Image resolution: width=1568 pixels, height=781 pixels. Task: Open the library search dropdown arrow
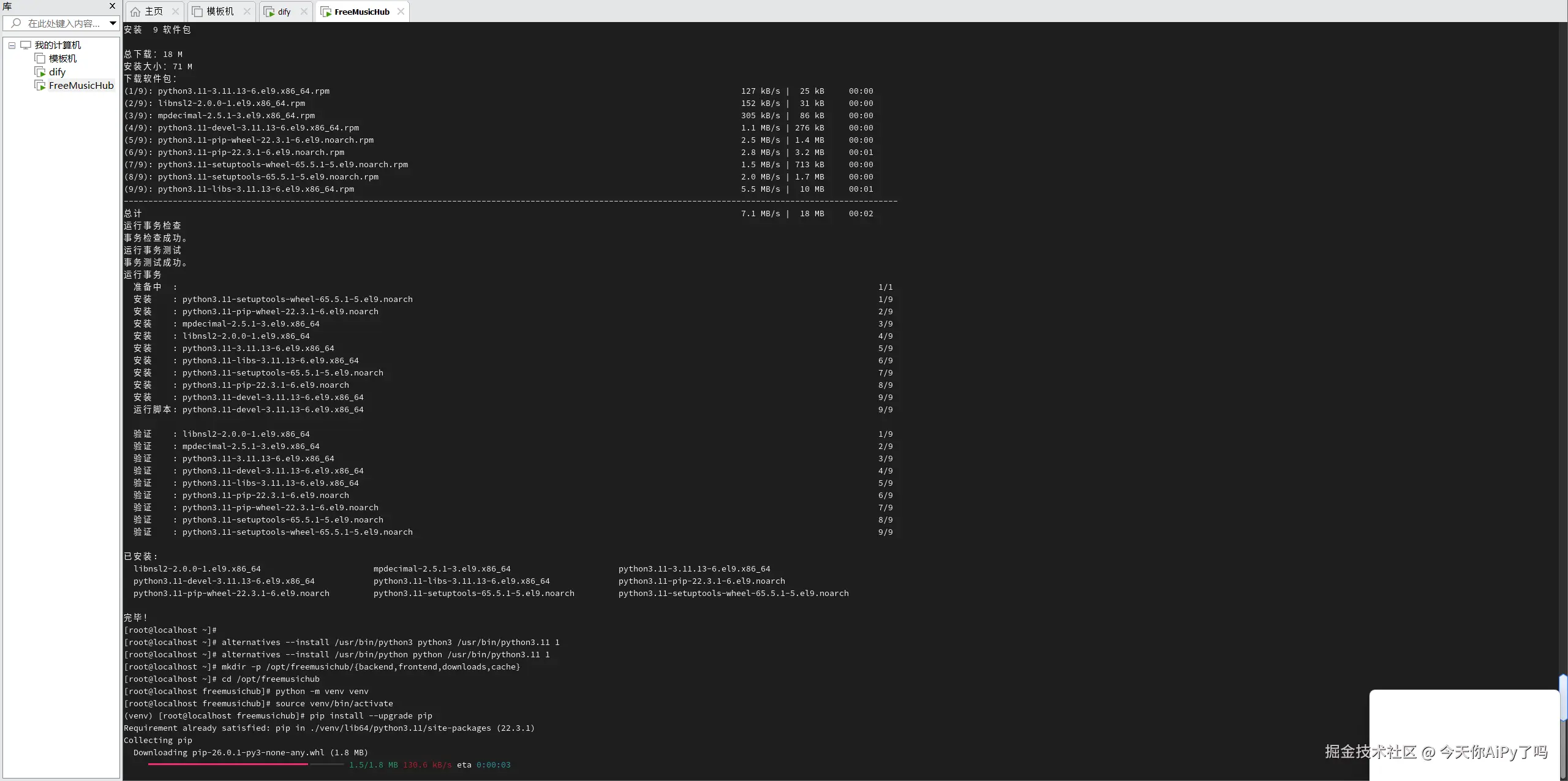(x=113, y=23)
